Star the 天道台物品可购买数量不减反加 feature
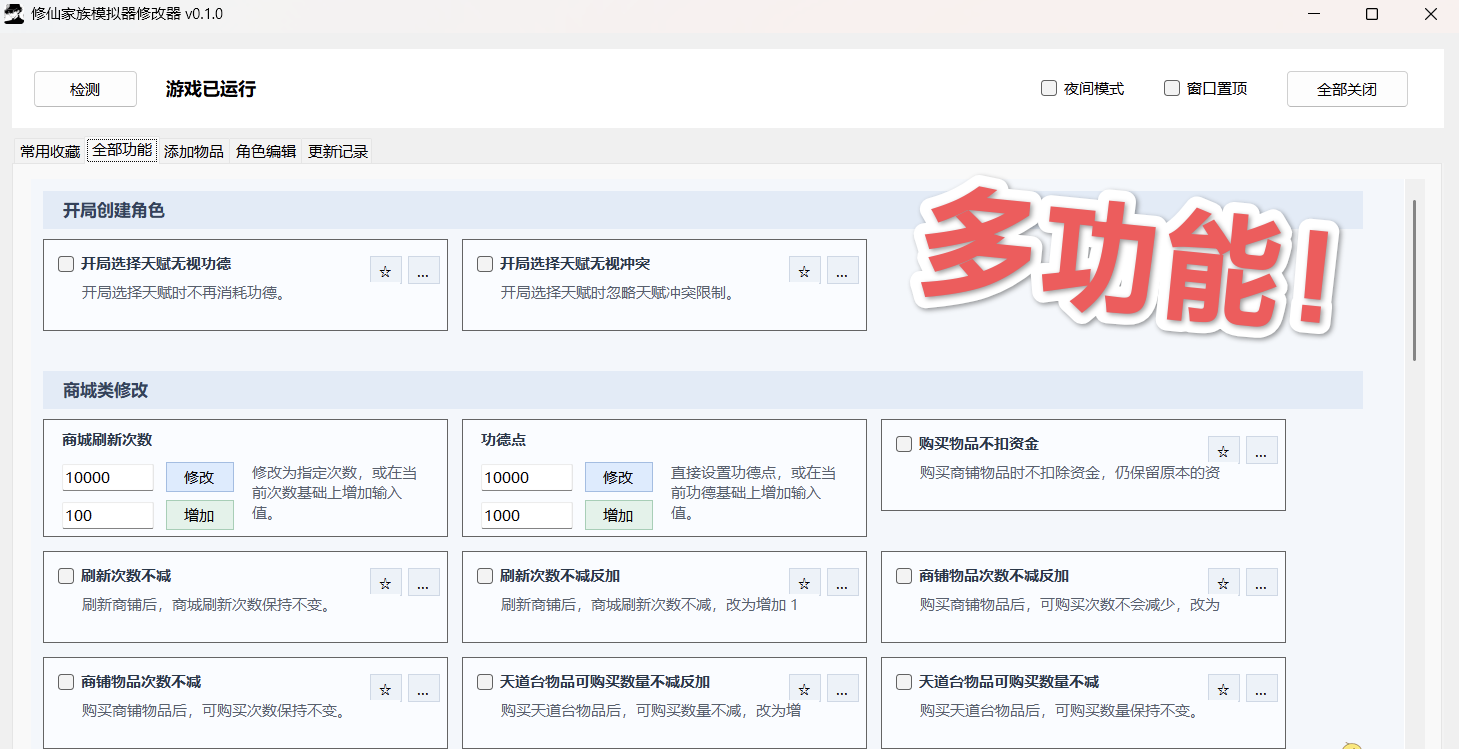The image size is (1465, 749). point(805,689)
